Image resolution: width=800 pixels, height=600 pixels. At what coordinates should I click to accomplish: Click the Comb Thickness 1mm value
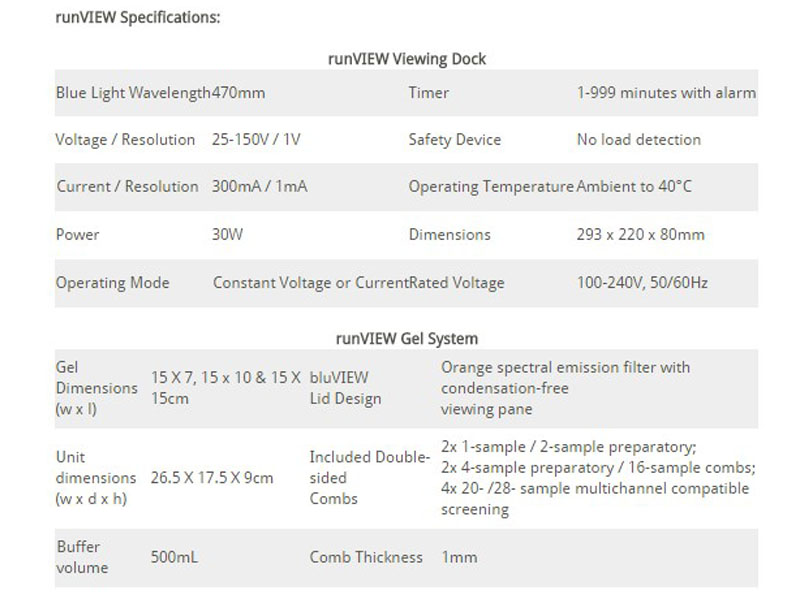(x=459, y=557)
